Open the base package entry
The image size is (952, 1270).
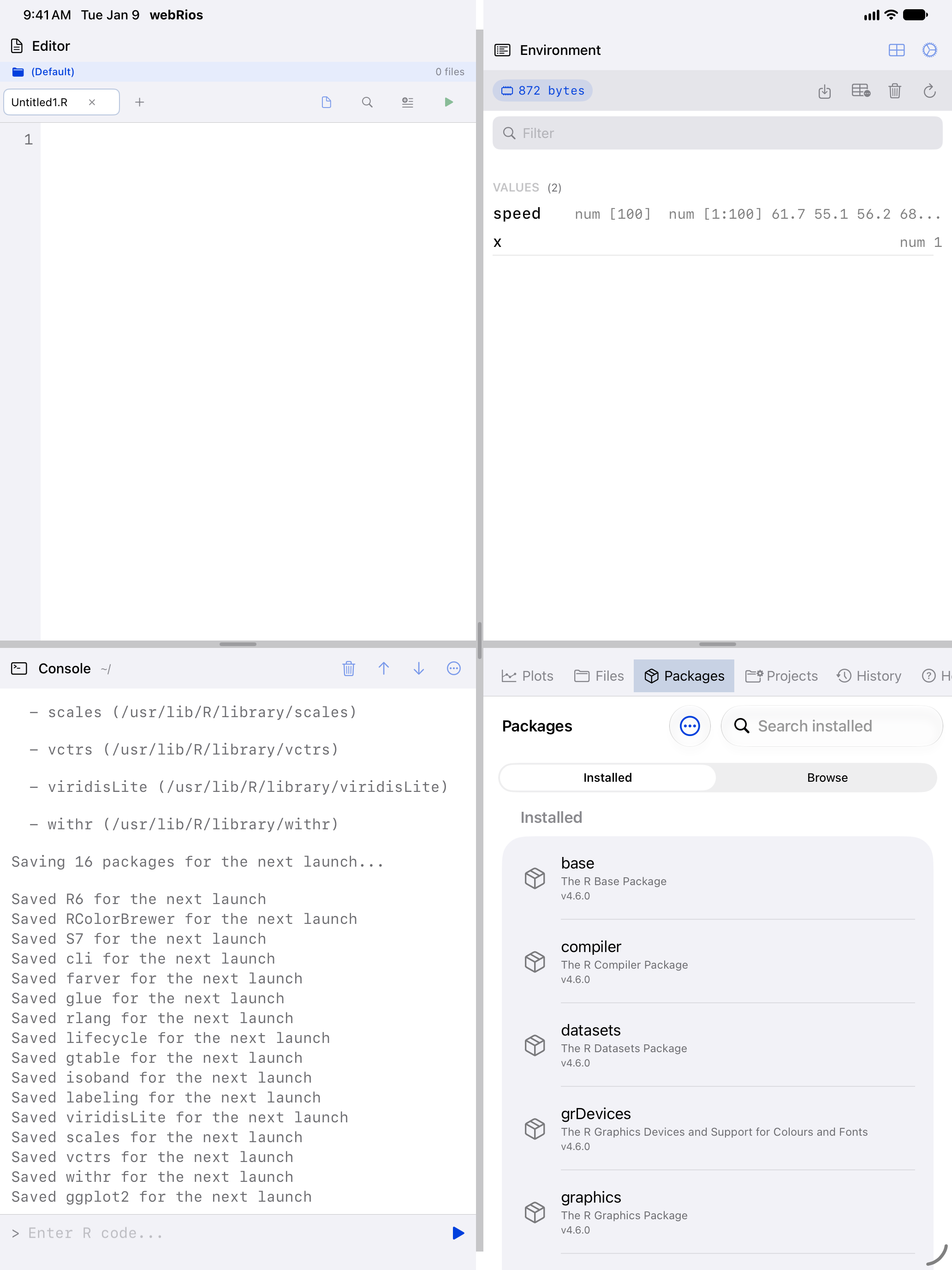717,879
